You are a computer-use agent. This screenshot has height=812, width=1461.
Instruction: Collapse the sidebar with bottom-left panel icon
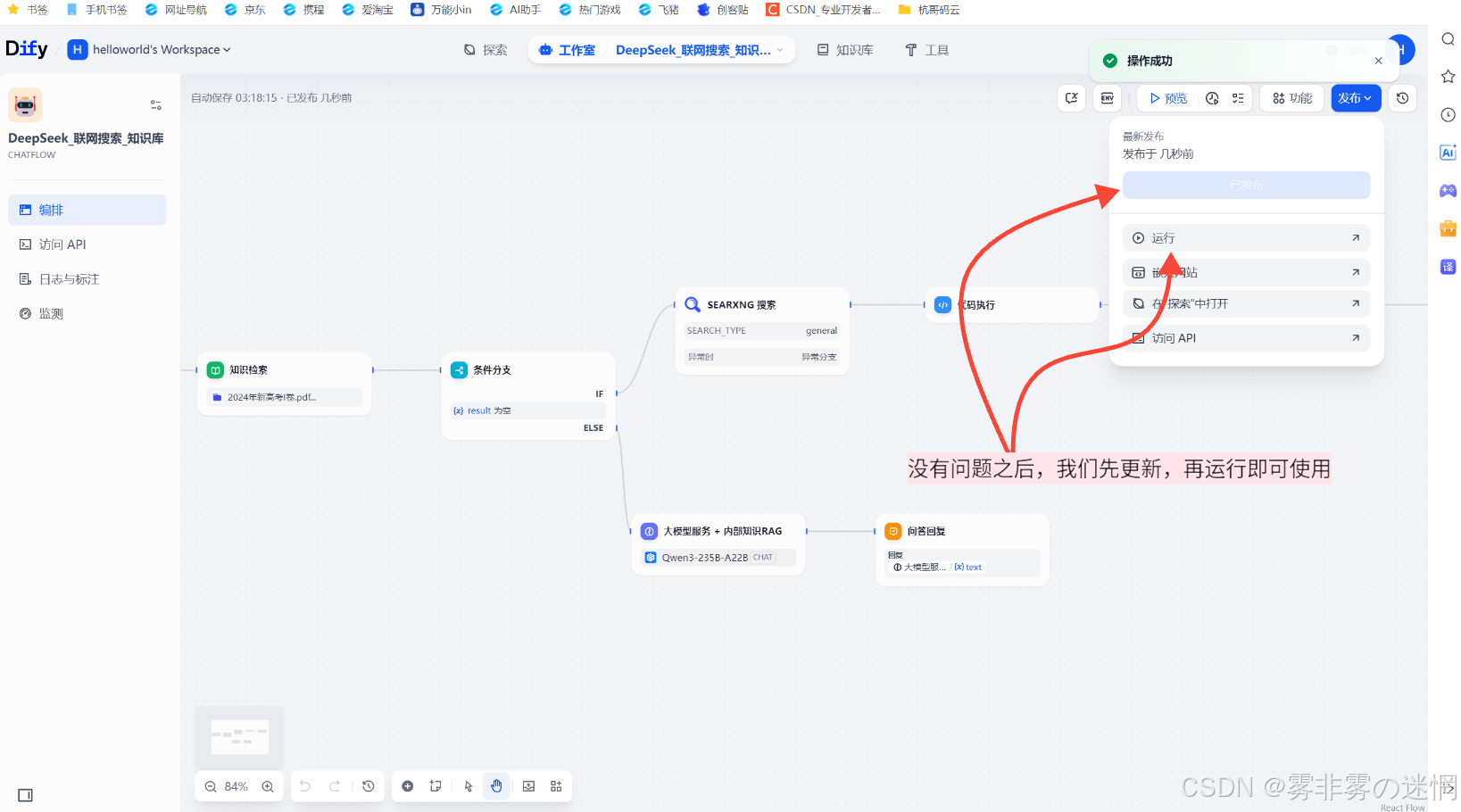click(x=25, y=795)
